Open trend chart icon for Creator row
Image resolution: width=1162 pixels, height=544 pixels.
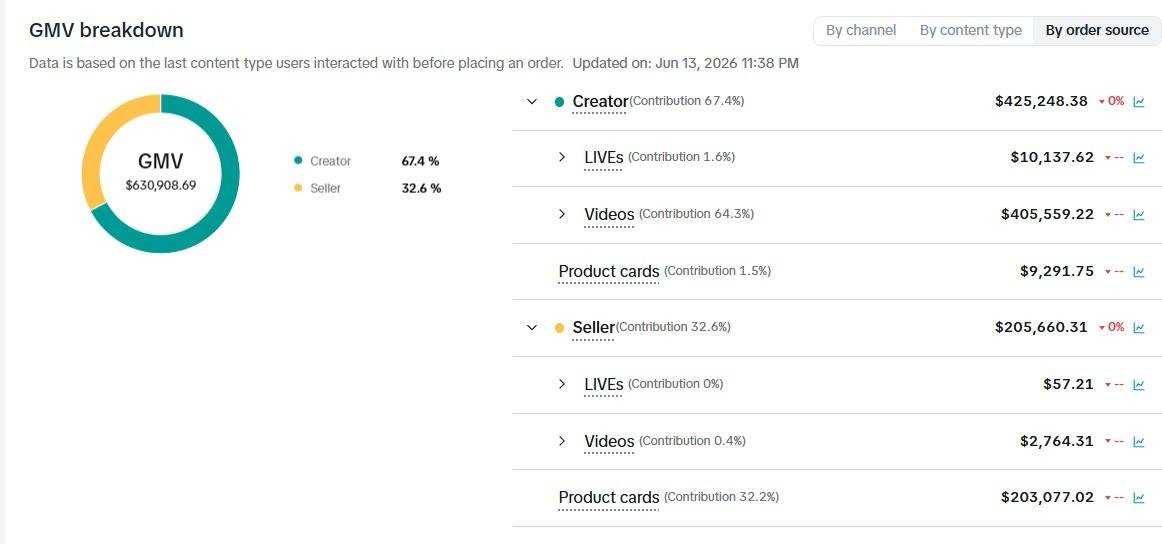click(1138, 102)
